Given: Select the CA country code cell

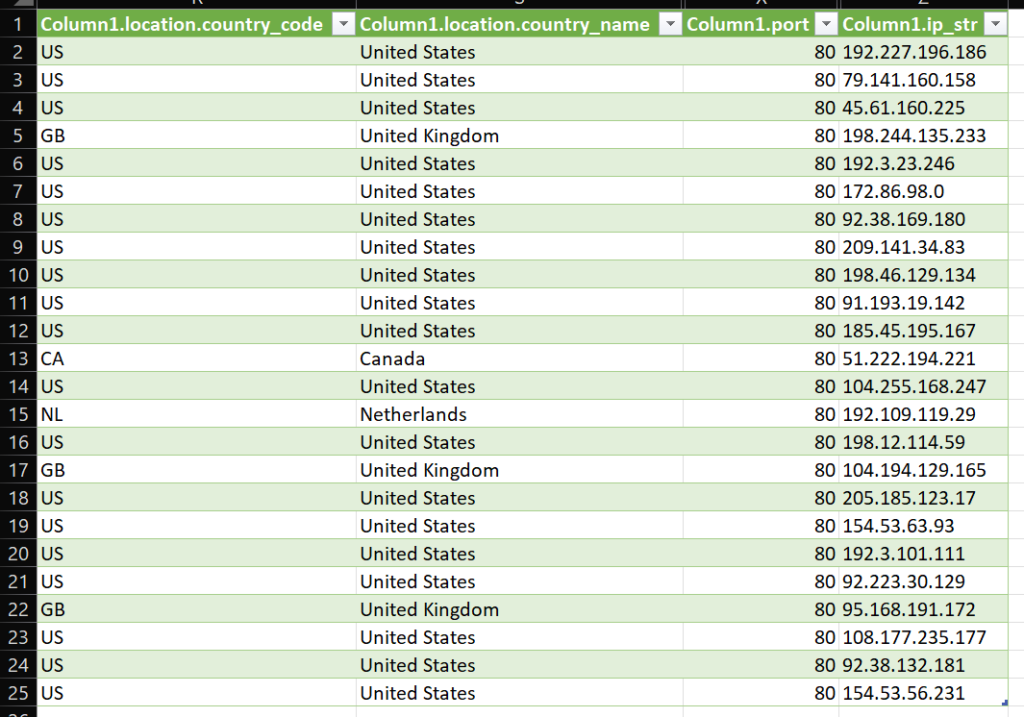Looking at the screenshot, I should [x=196, y=358].
